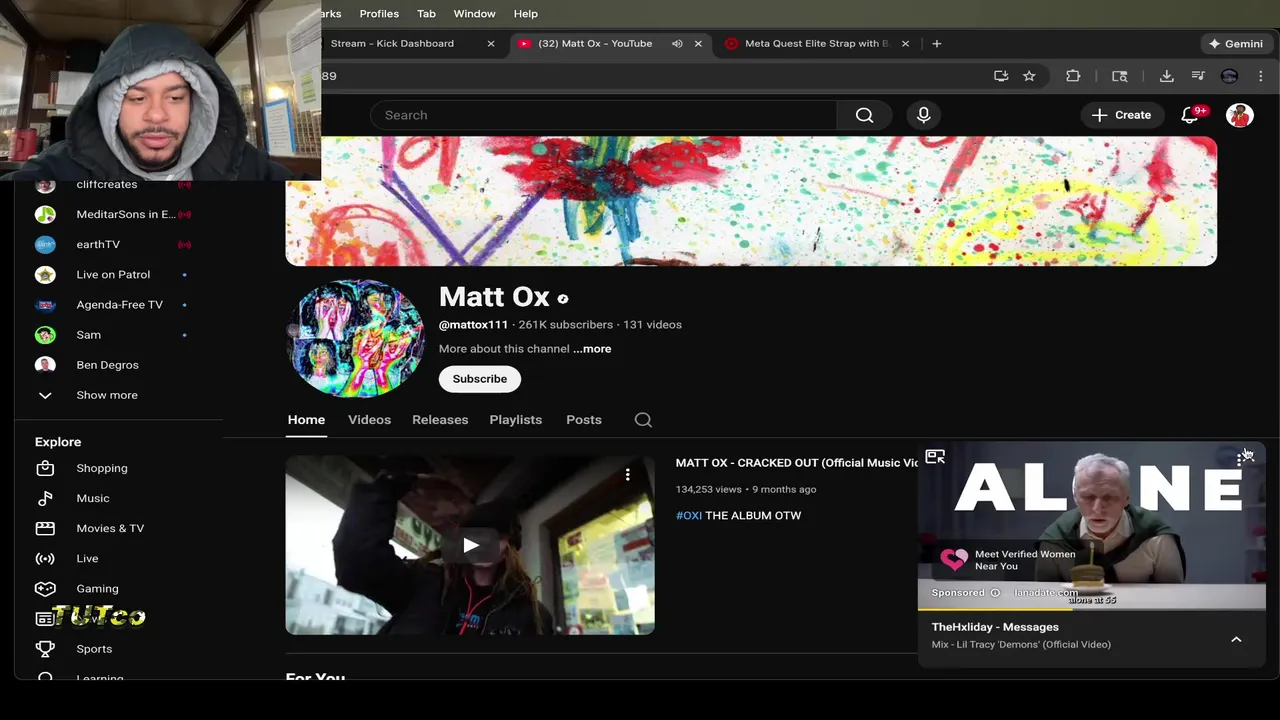Open Movies & TV in Explore
The width and height of the screenshot is (1280, 720).
point(110,528)
